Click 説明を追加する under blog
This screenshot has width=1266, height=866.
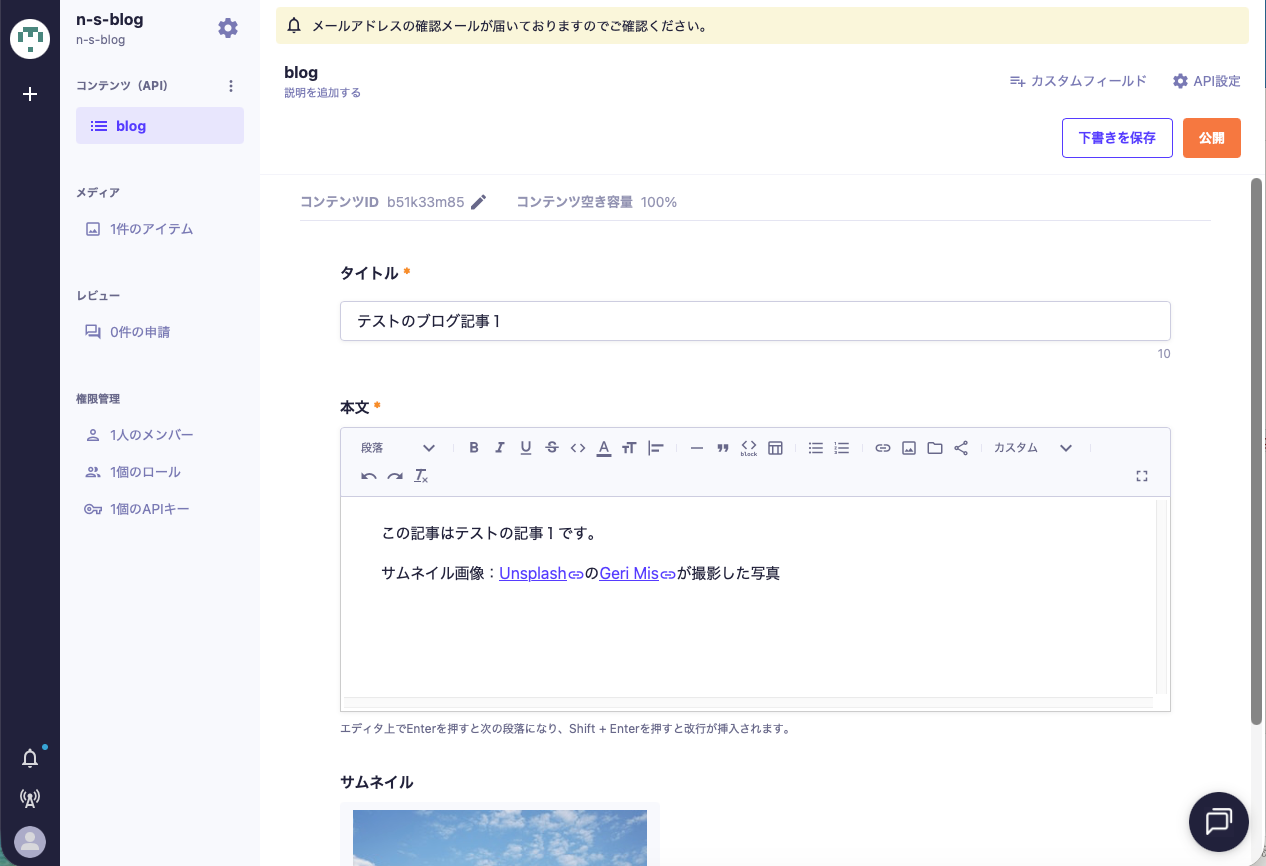point(322,93)
